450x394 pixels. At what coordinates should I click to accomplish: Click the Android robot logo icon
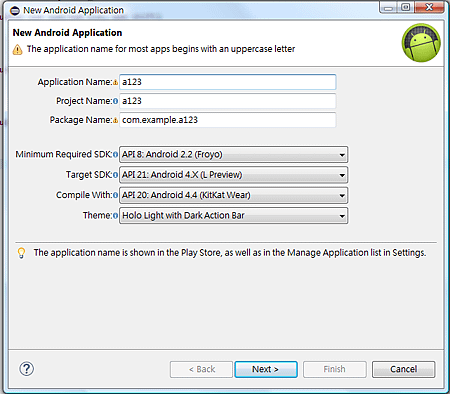click(421, 43)
